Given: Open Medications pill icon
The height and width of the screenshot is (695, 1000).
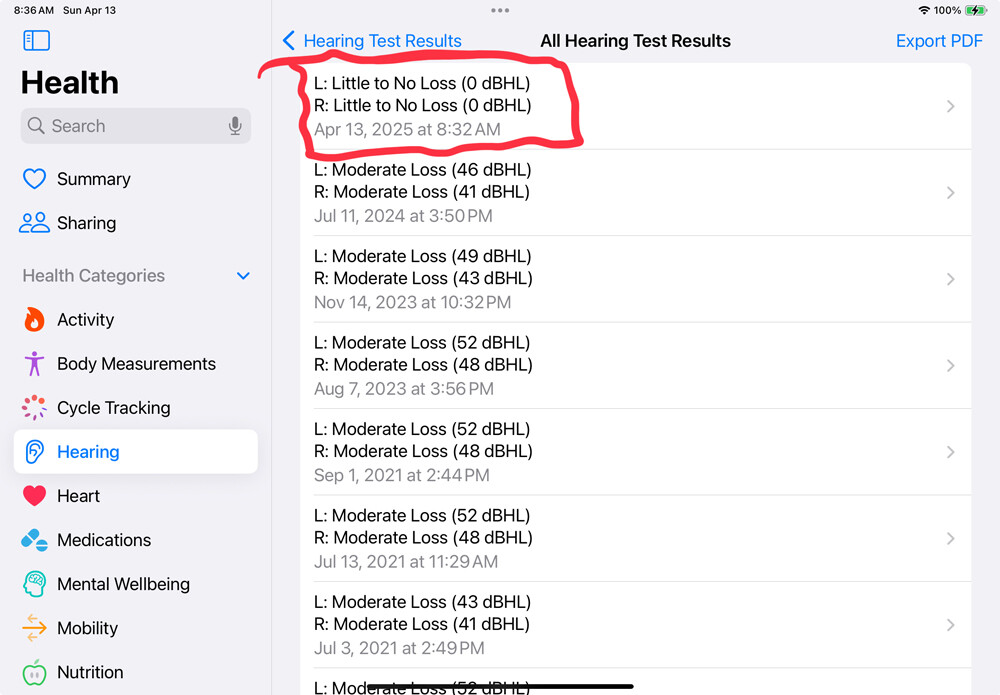Looking at the screenshot, I should pos(34,540).
